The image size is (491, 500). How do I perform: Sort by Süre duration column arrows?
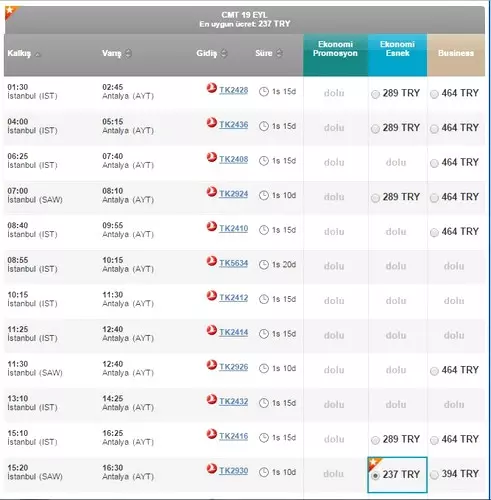pos(280,53)
